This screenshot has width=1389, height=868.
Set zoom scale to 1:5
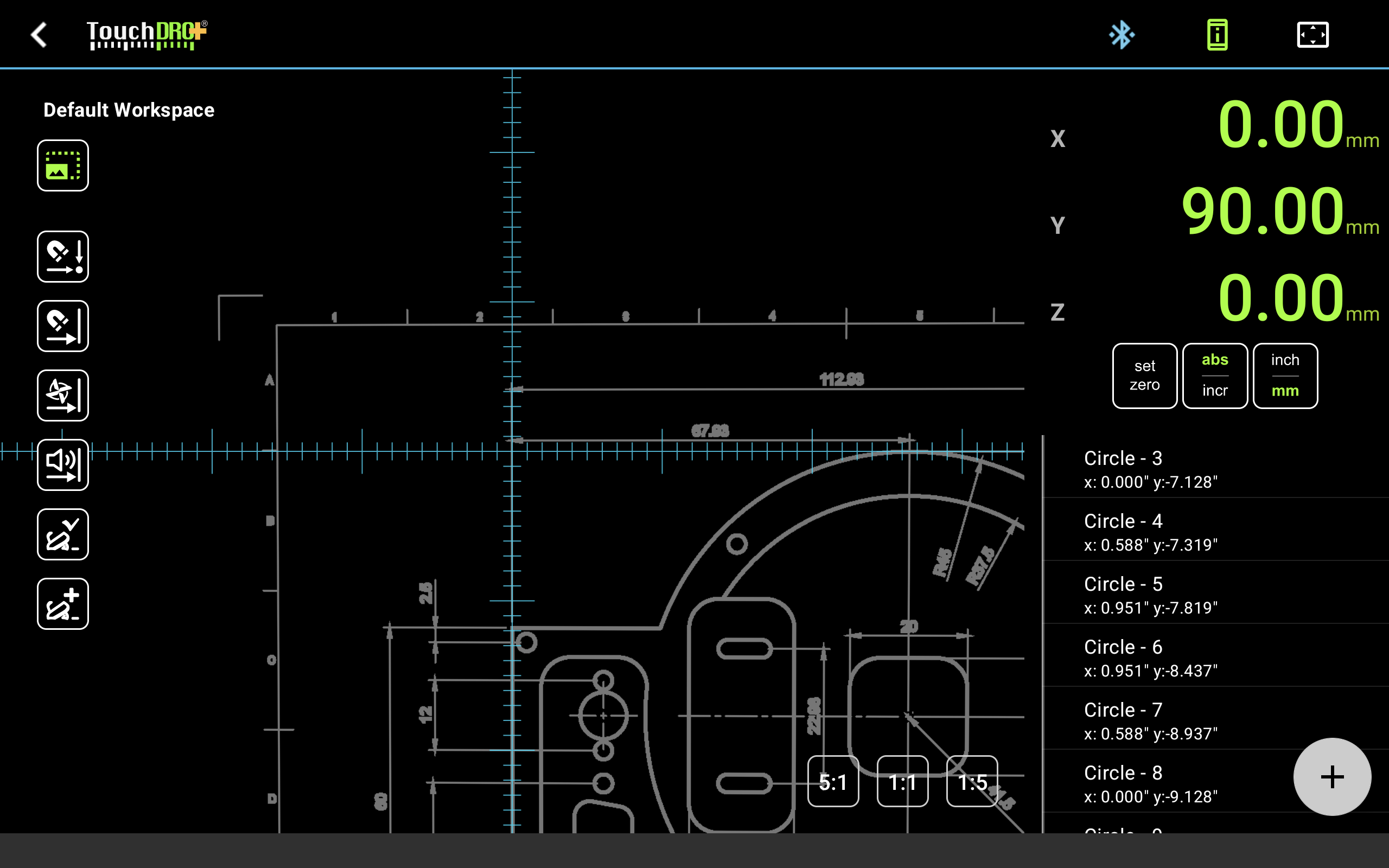[972, 781]
